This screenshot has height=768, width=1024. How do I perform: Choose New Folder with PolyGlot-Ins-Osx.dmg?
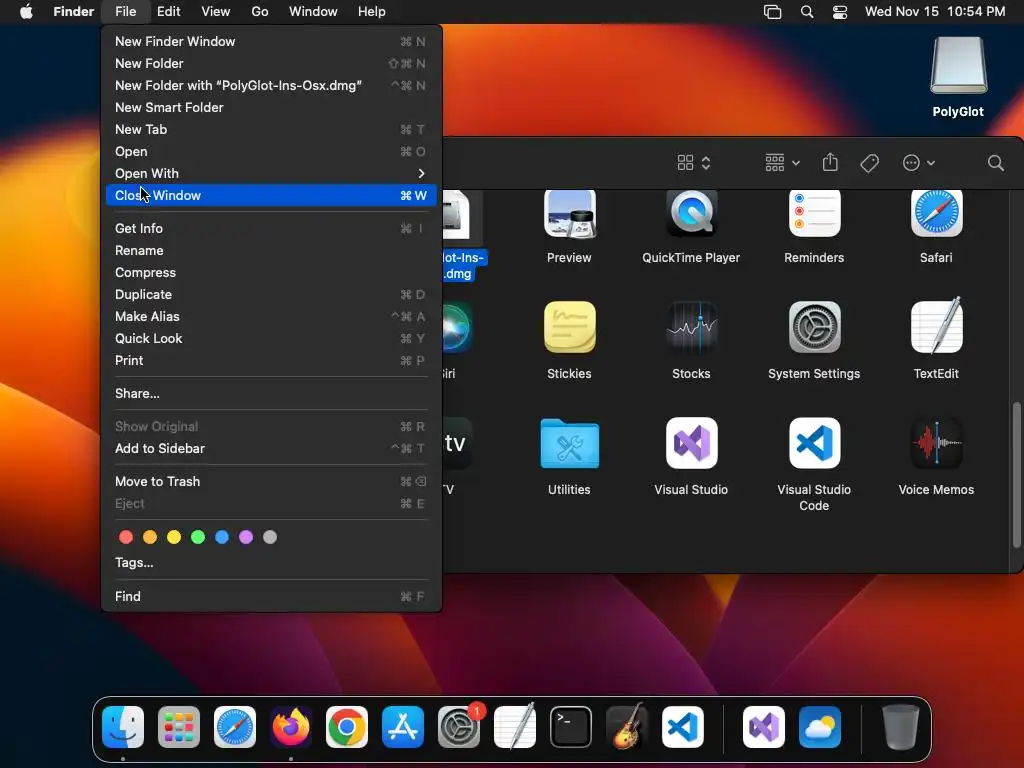pos(271,86)
